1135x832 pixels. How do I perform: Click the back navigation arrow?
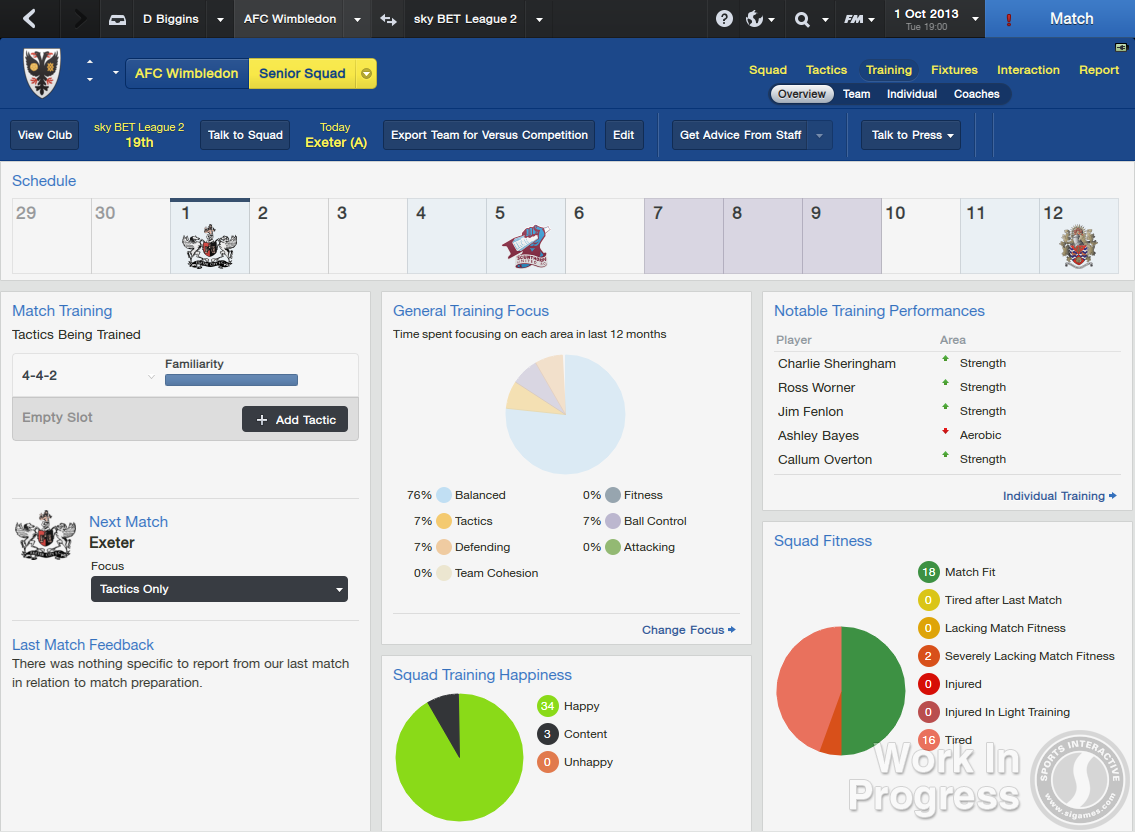[x=27, y=19]
